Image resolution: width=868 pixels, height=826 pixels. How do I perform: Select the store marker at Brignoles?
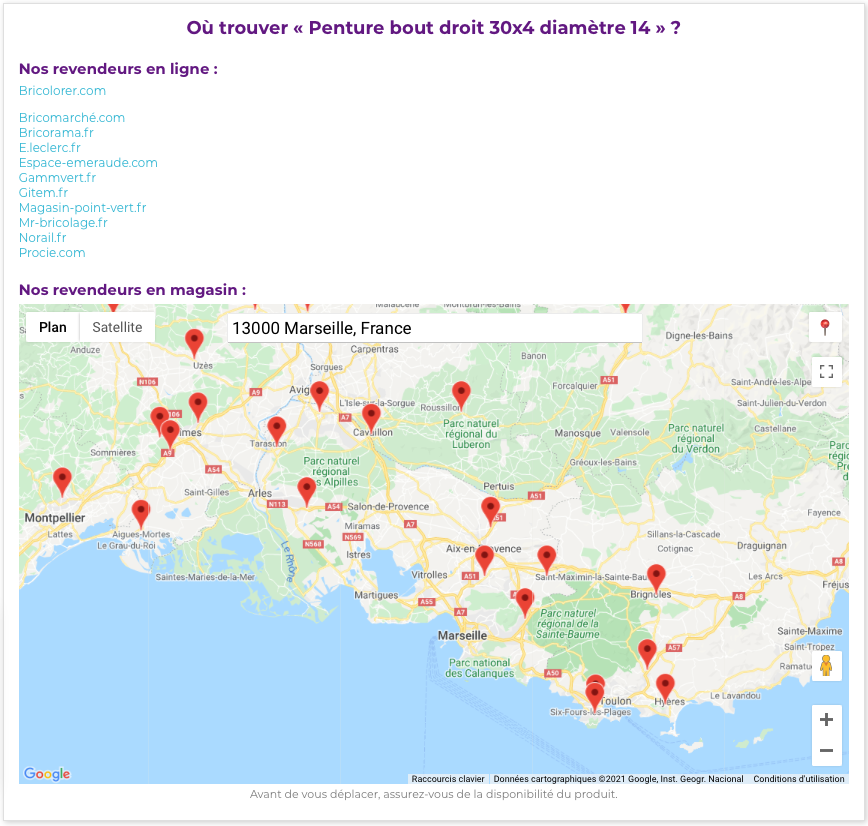[656, 576]
